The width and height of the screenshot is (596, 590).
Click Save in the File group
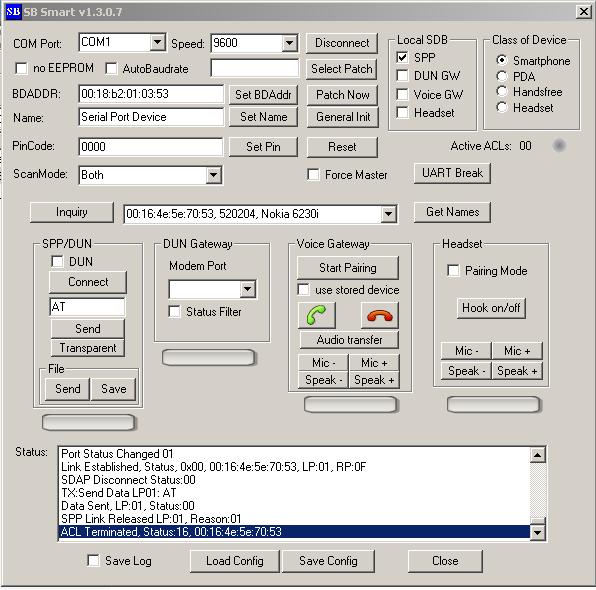click(x=113, y=389)
